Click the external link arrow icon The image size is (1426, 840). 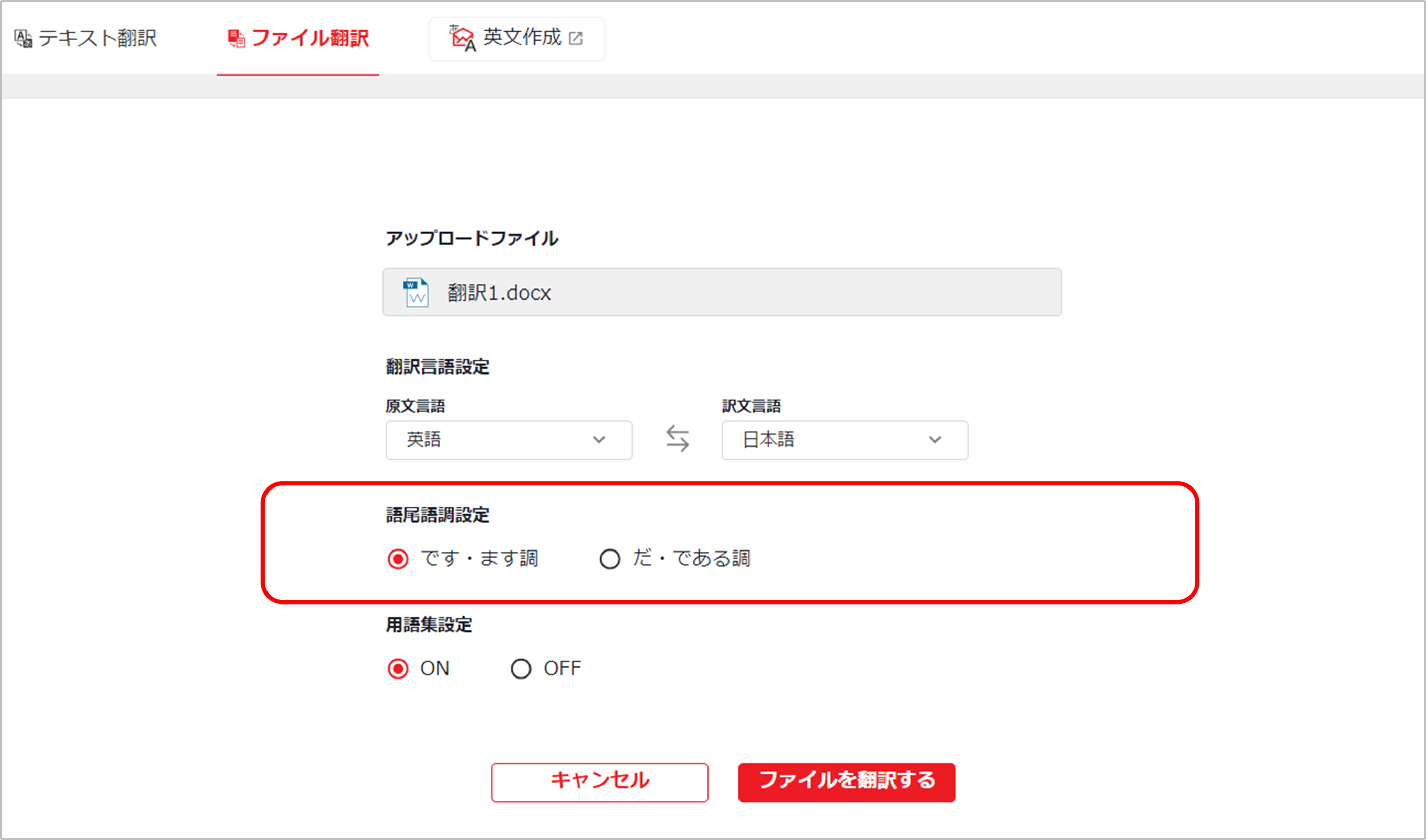[576, 39]
